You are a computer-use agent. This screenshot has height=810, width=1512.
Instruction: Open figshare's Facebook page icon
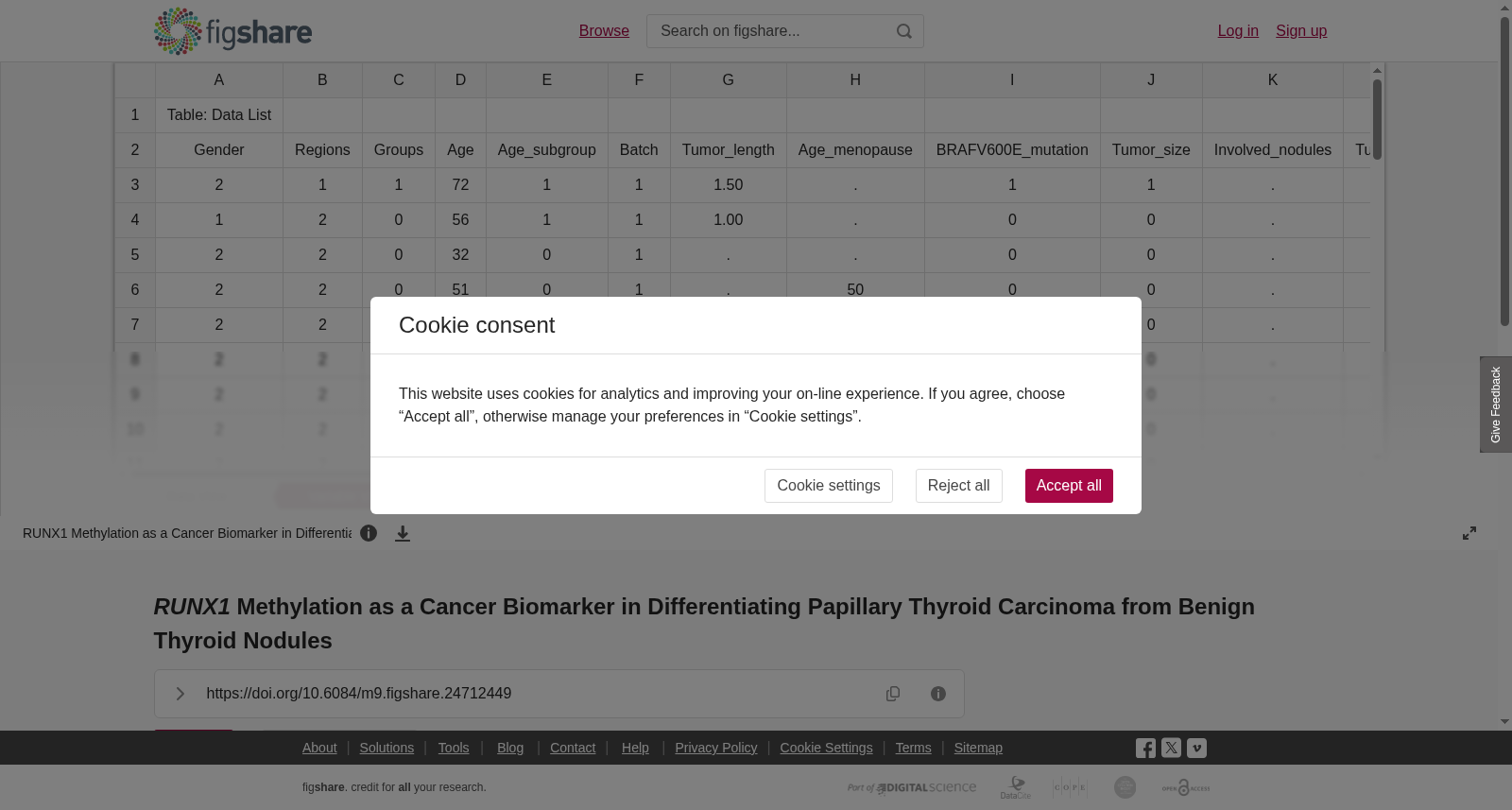[x=1145, y=748]
